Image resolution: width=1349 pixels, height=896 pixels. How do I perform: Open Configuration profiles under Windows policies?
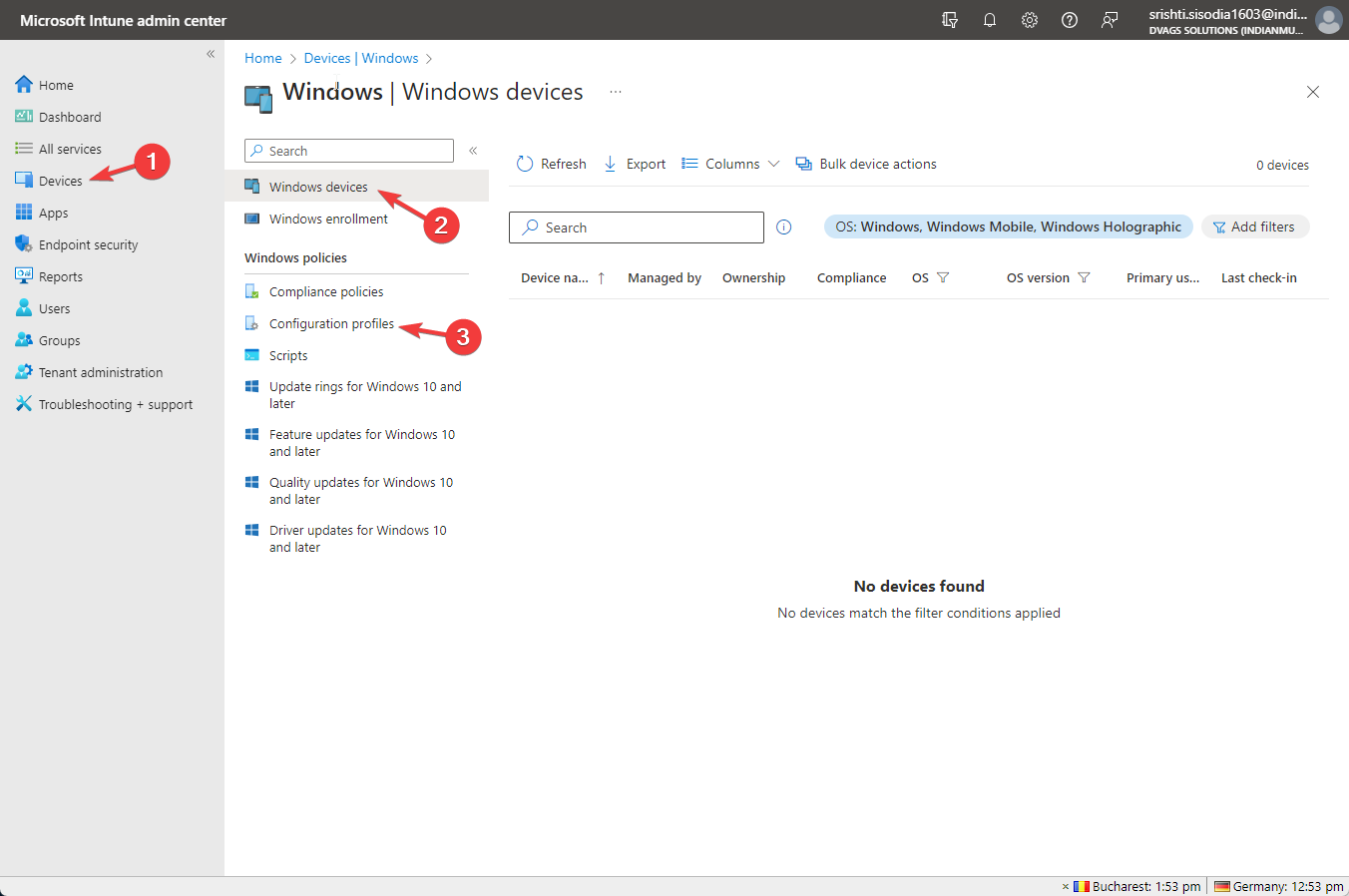(332, 323)
